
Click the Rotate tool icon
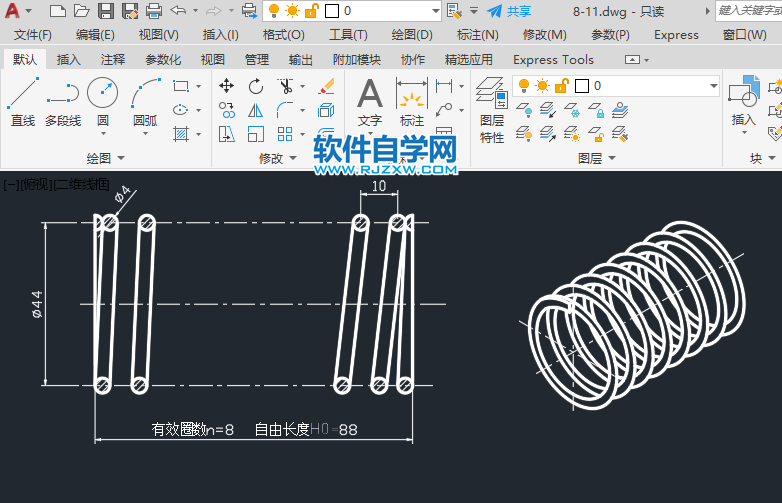256,86
